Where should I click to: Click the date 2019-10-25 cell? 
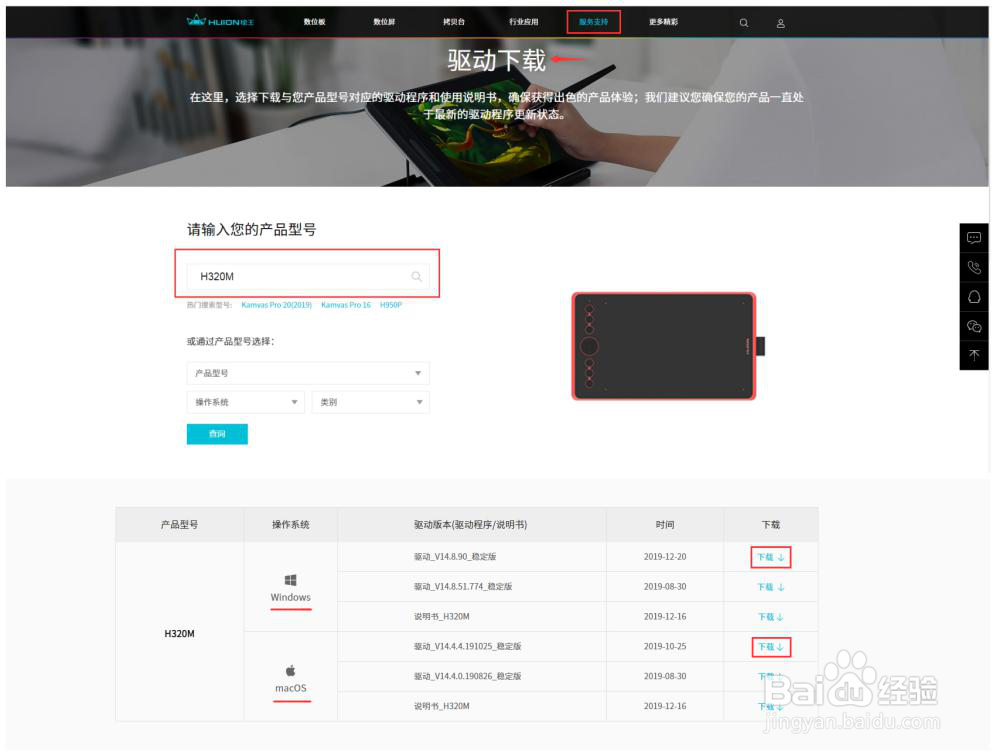(665, 646)
